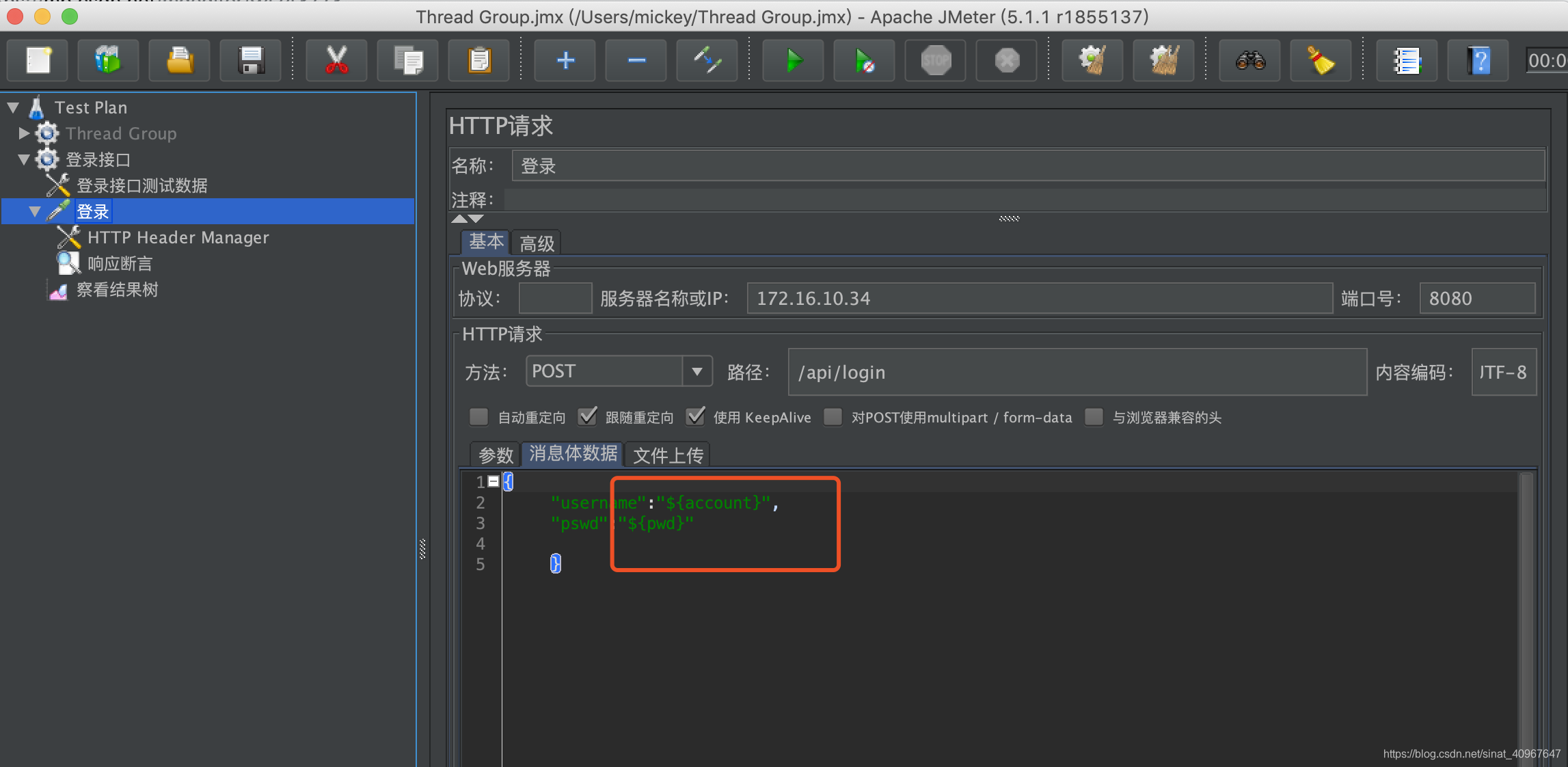Click the 注释 comment field
The width and height of the screenshot is (1568, 767).
[x=1025, y=200]
